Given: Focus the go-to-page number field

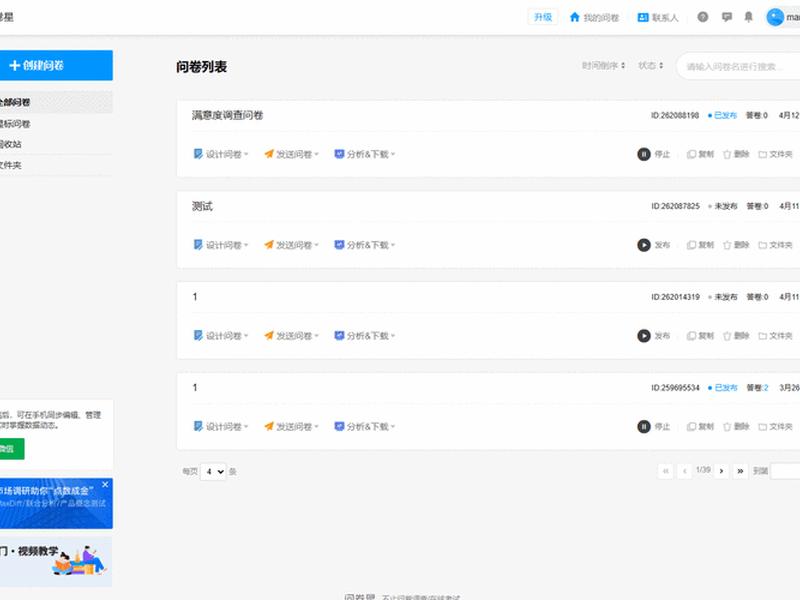Looking at the screenshot, I should click(785, 471).
